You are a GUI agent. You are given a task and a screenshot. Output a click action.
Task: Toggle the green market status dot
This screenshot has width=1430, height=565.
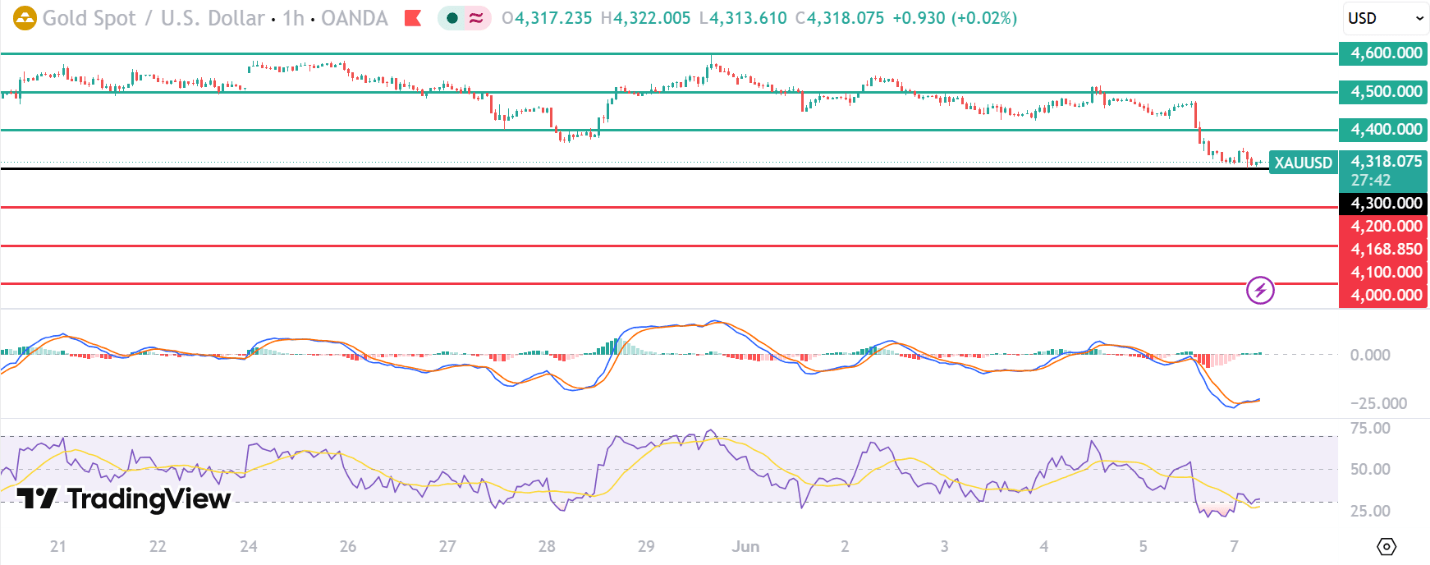click(x=452, y=18)
